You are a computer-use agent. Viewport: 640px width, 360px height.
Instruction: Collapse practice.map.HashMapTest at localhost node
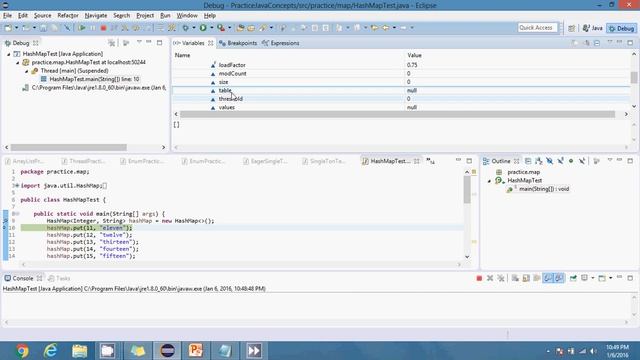click(18, 62)
